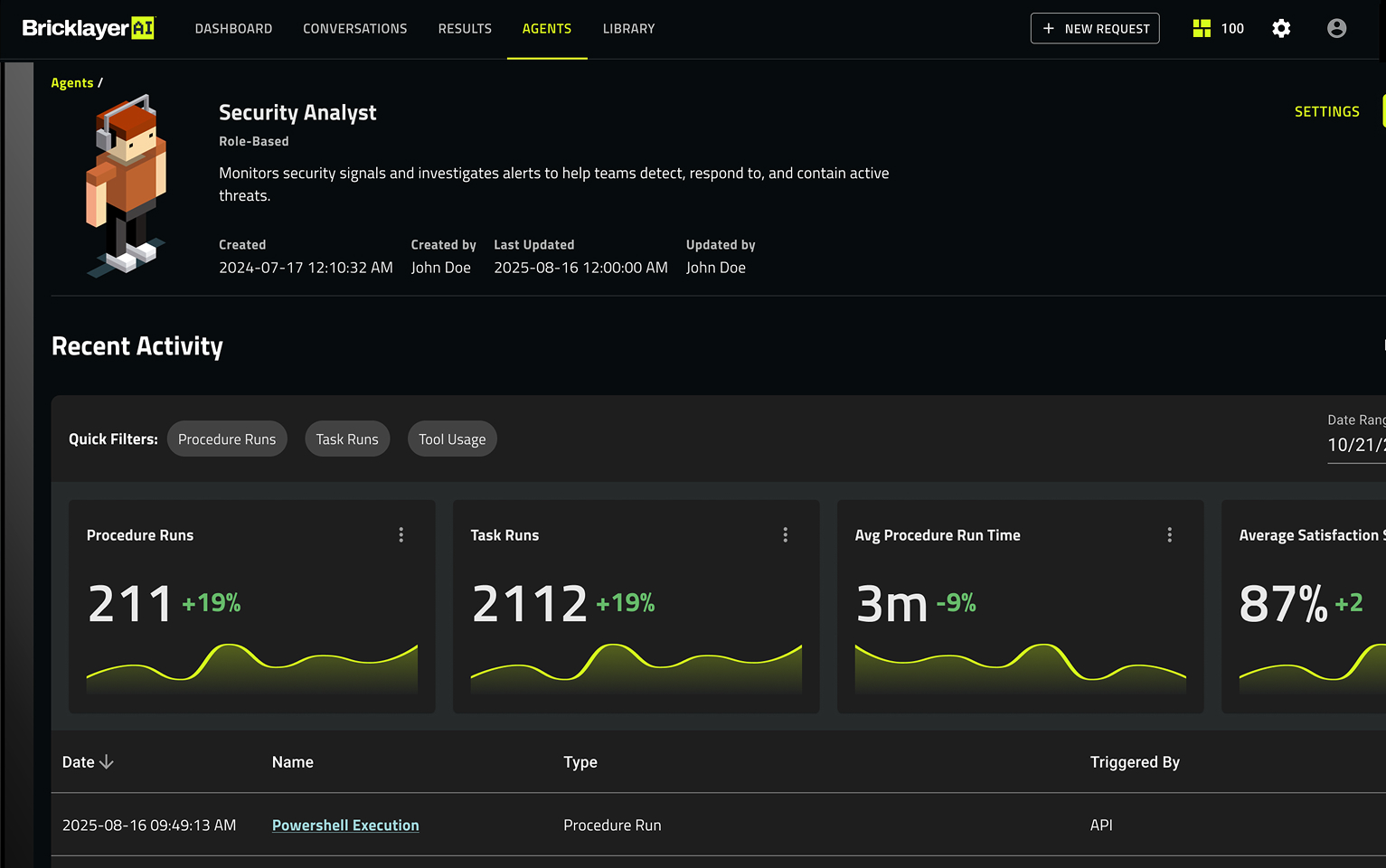Sort table by Date column arrow
1386x868 pixels.
click(107, 762)
